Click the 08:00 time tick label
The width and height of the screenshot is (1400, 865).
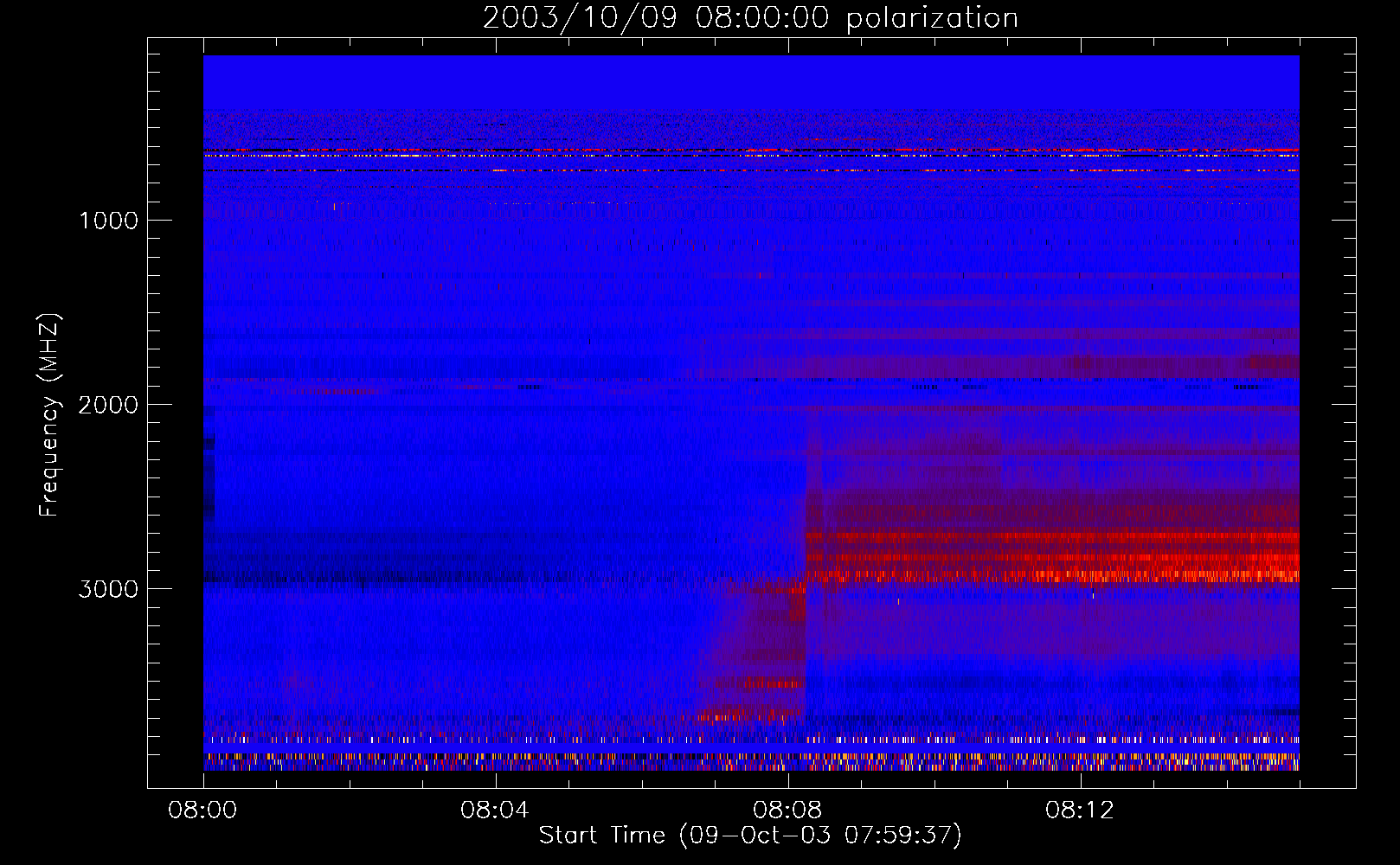tap(202, 811)
